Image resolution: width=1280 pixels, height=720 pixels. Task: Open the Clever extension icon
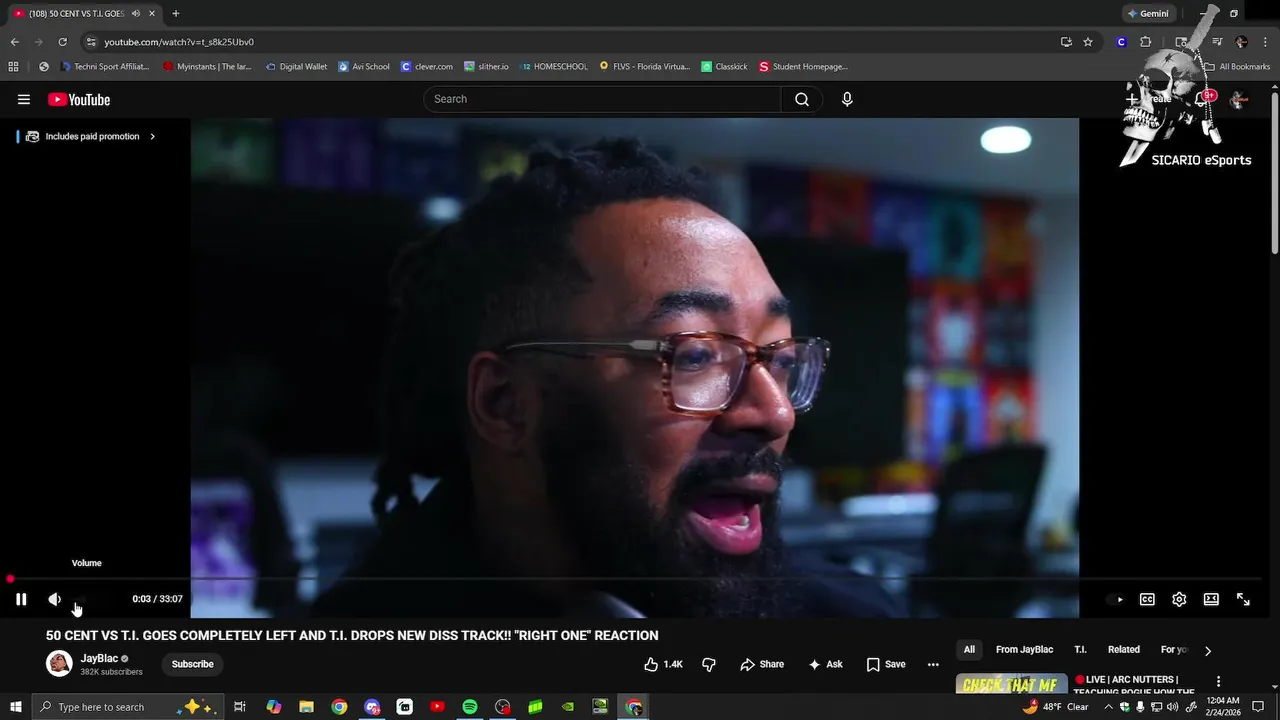tap(1121, 42)
